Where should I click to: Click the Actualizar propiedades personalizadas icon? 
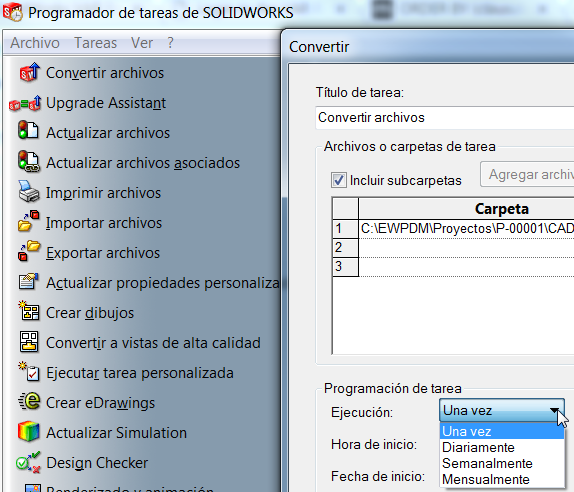click(x=29, y=282)
